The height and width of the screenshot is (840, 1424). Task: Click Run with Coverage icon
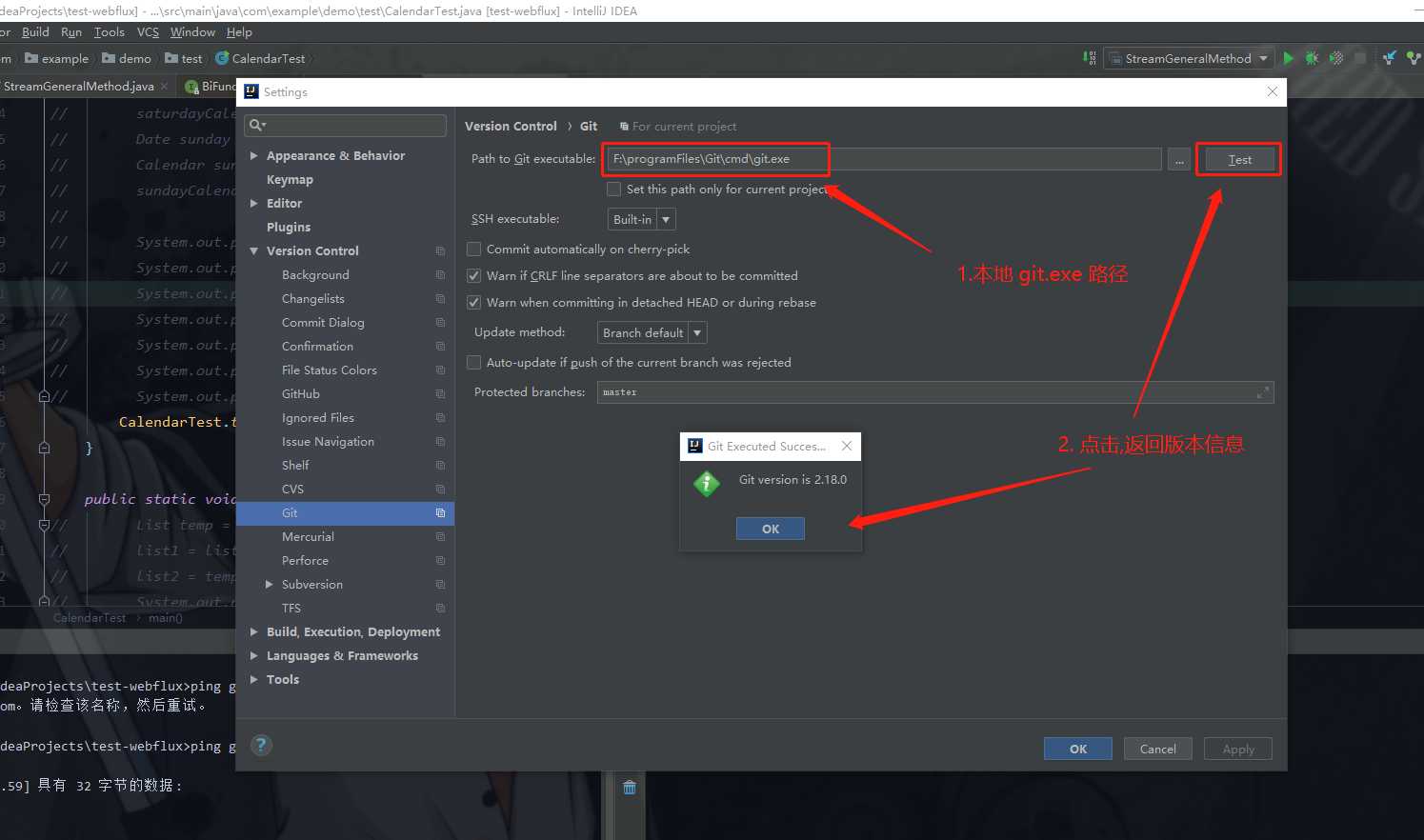tap(1336, 58)
